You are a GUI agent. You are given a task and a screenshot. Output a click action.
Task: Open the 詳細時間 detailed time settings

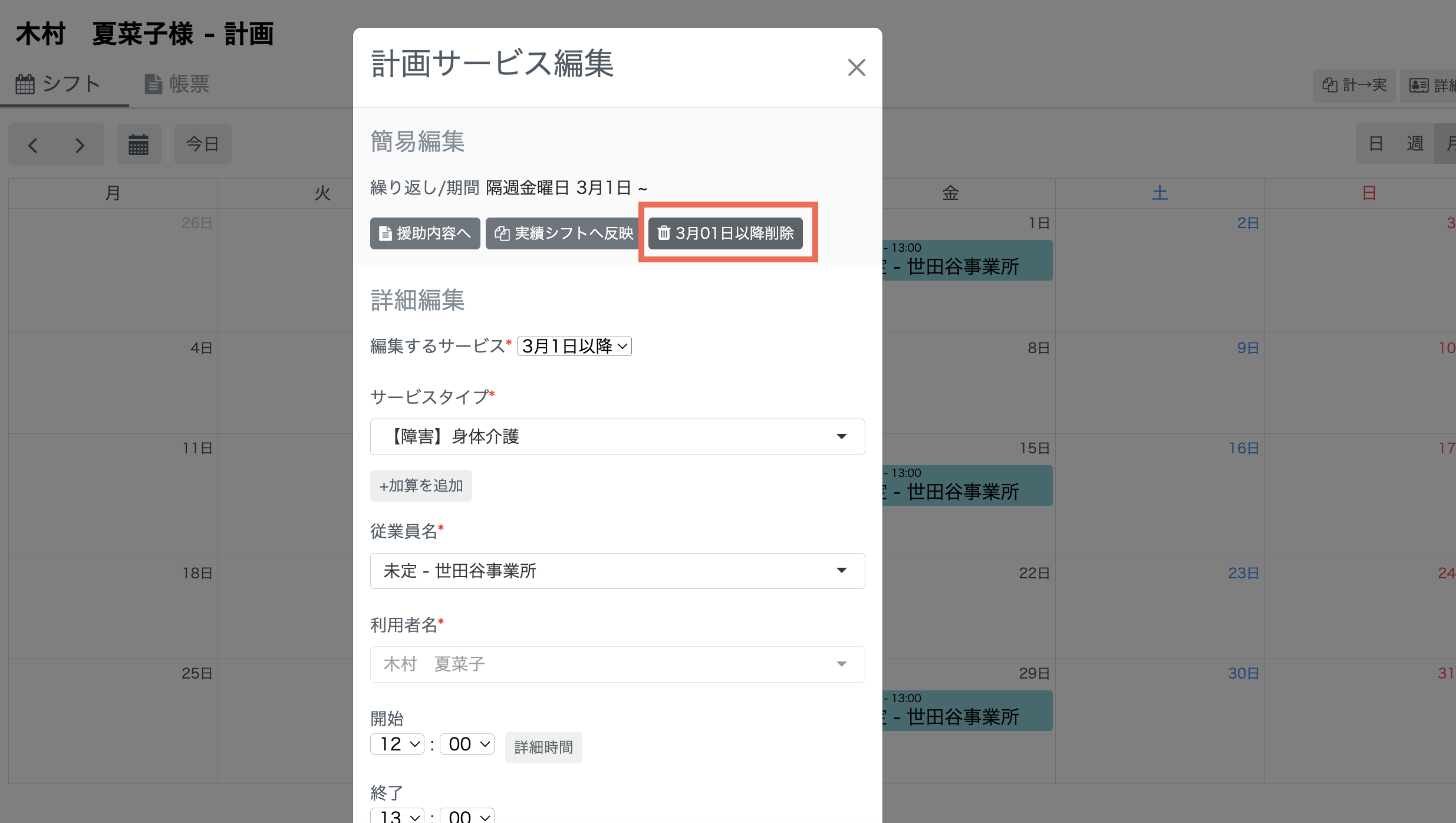543,747
